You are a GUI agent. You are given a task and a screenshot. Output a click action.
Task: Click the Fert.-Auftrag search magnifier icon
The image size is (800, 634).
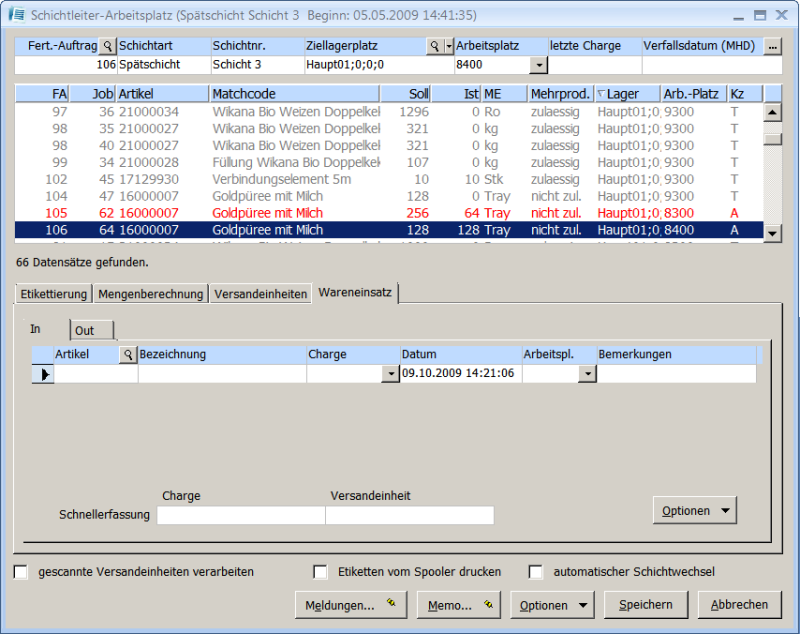point(108,46)
